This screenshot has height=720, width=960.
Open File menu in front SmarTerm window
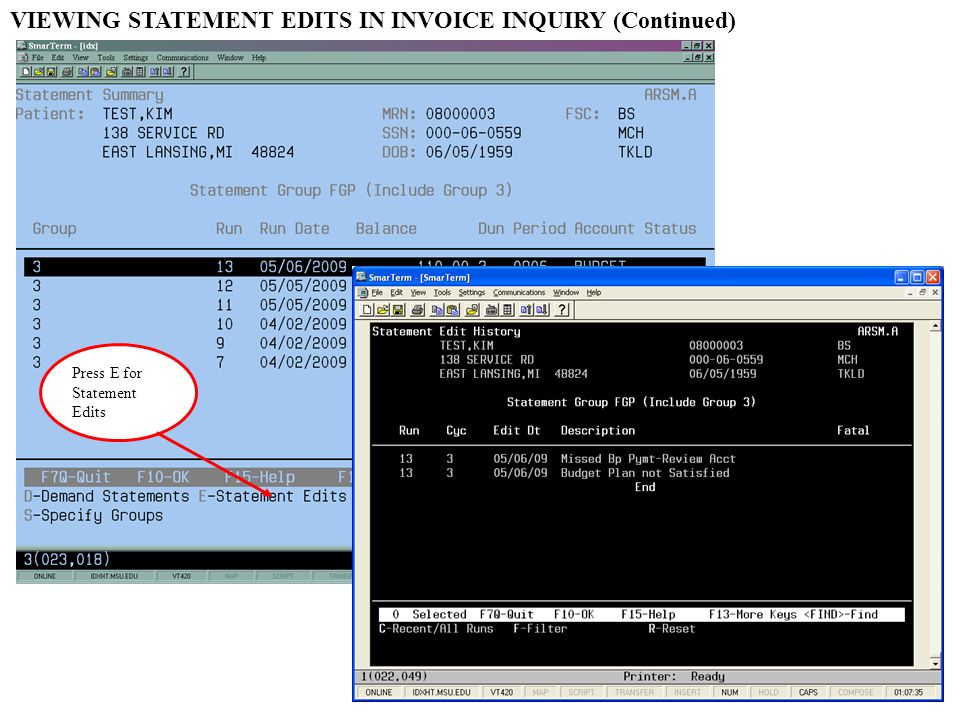(377, 293)
